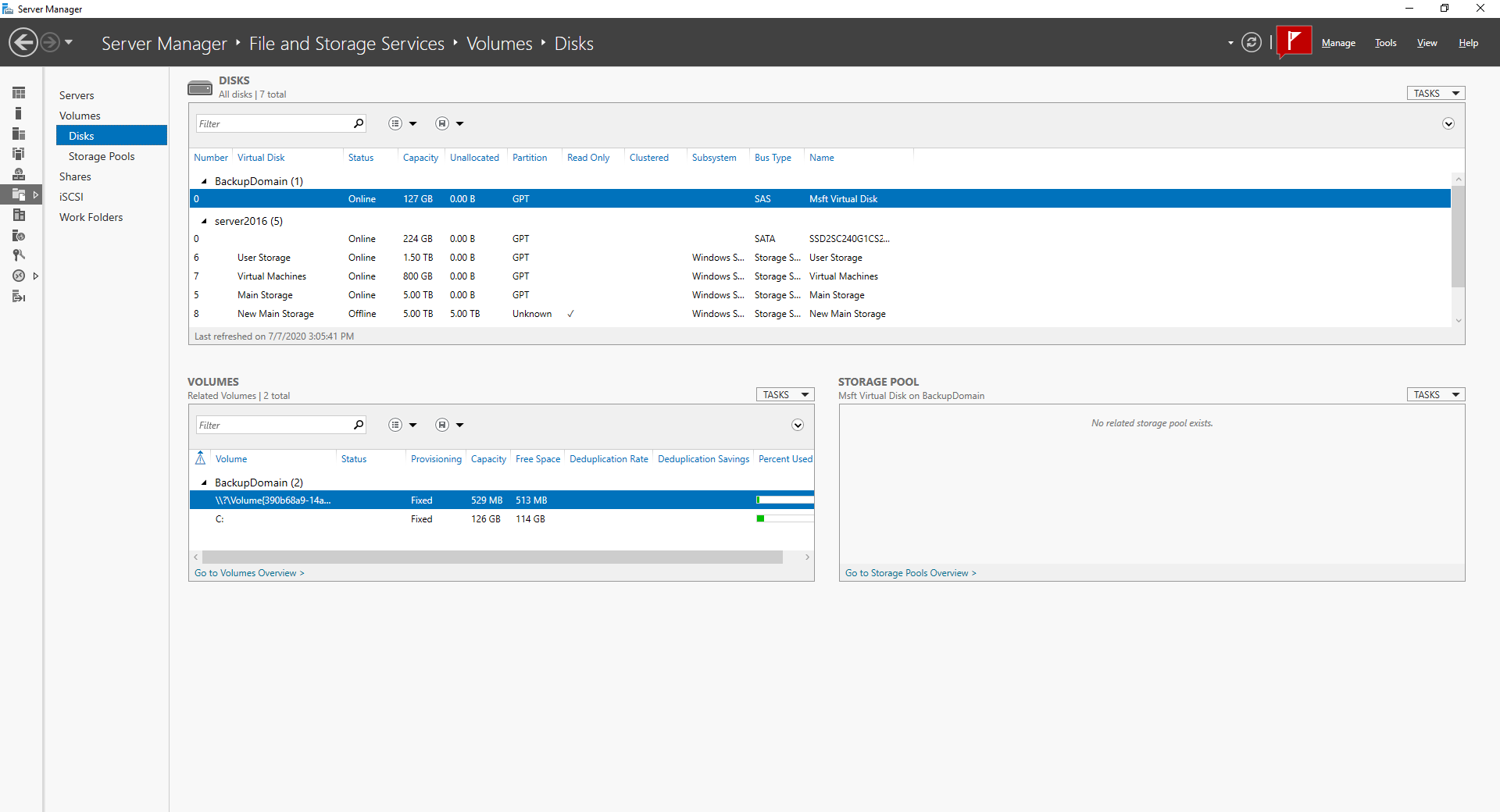Collapse the BackupDomain (1) disks group
The width and height of the screenshot is (1500, 812).
tap(204, 181)
